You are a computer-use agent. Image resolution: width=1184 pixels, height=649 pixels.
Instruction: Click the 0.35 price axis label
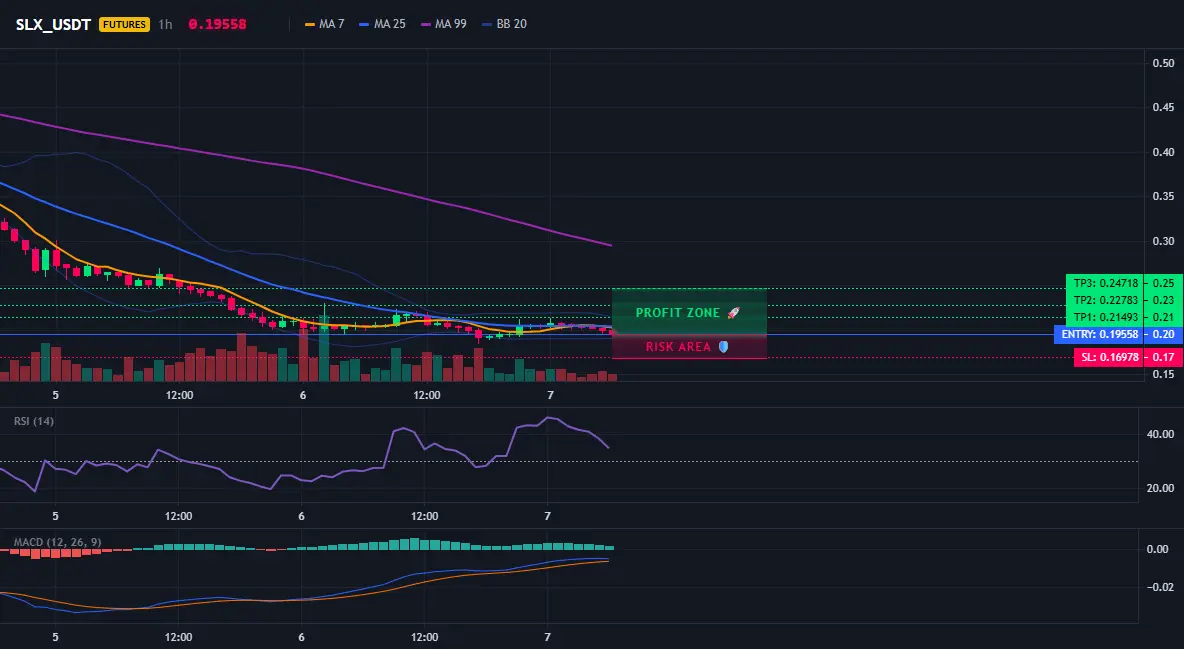(1163, 196)
